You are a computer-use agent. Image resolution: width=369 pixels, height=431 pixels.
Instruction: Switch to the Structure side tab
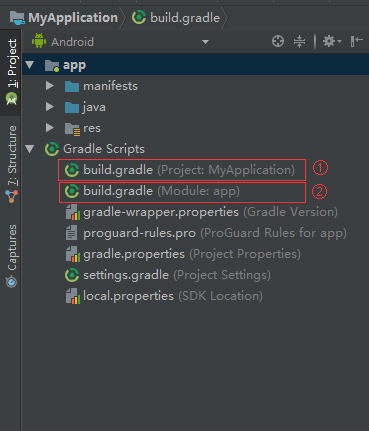(x=12, y=163)
